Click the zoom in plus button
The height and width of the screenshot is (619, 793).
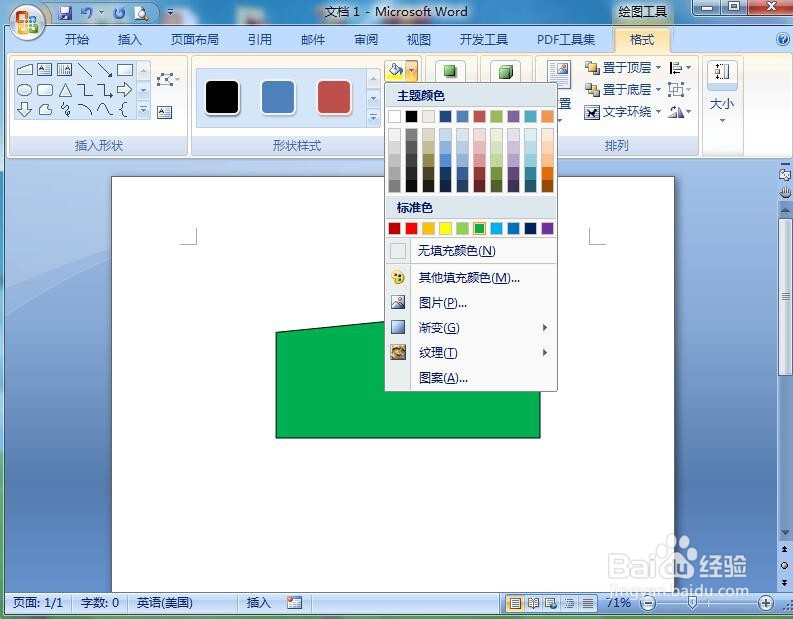click(766, 603)
